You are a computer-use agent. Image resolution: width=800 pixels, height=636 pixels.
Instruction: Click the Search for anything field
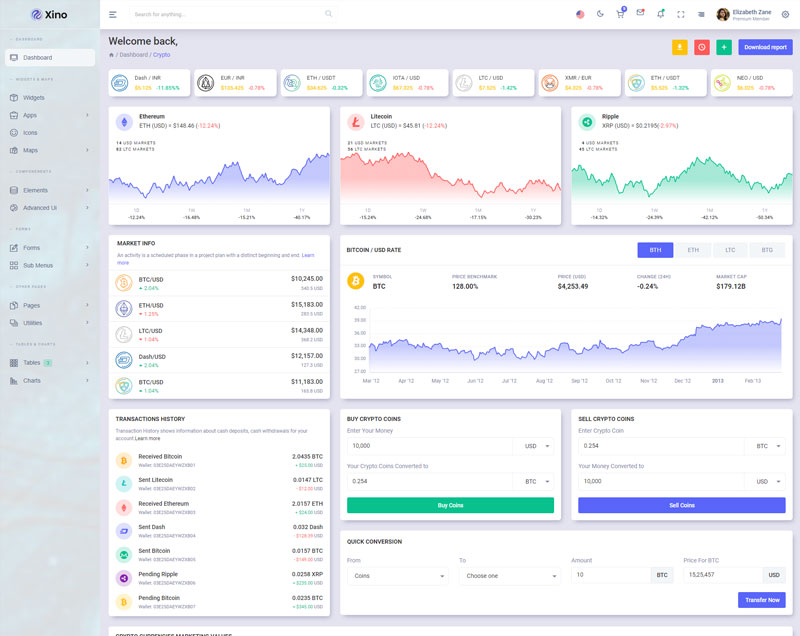(228, 14)
